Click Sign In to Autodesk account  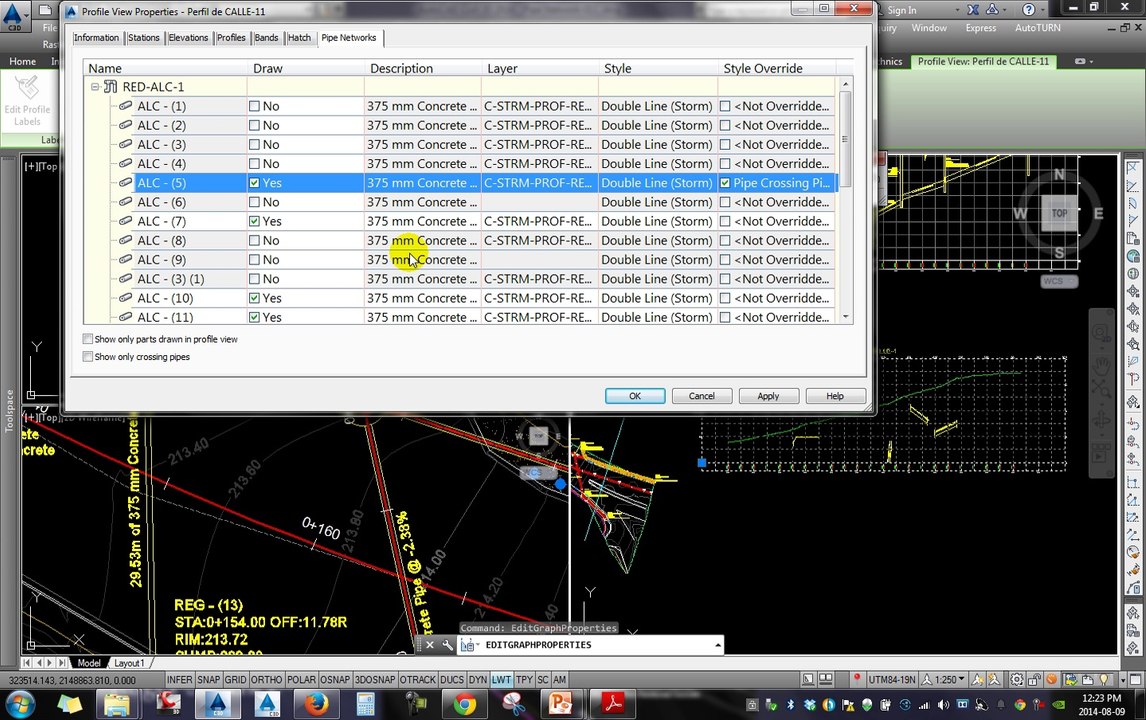[902, 10]
